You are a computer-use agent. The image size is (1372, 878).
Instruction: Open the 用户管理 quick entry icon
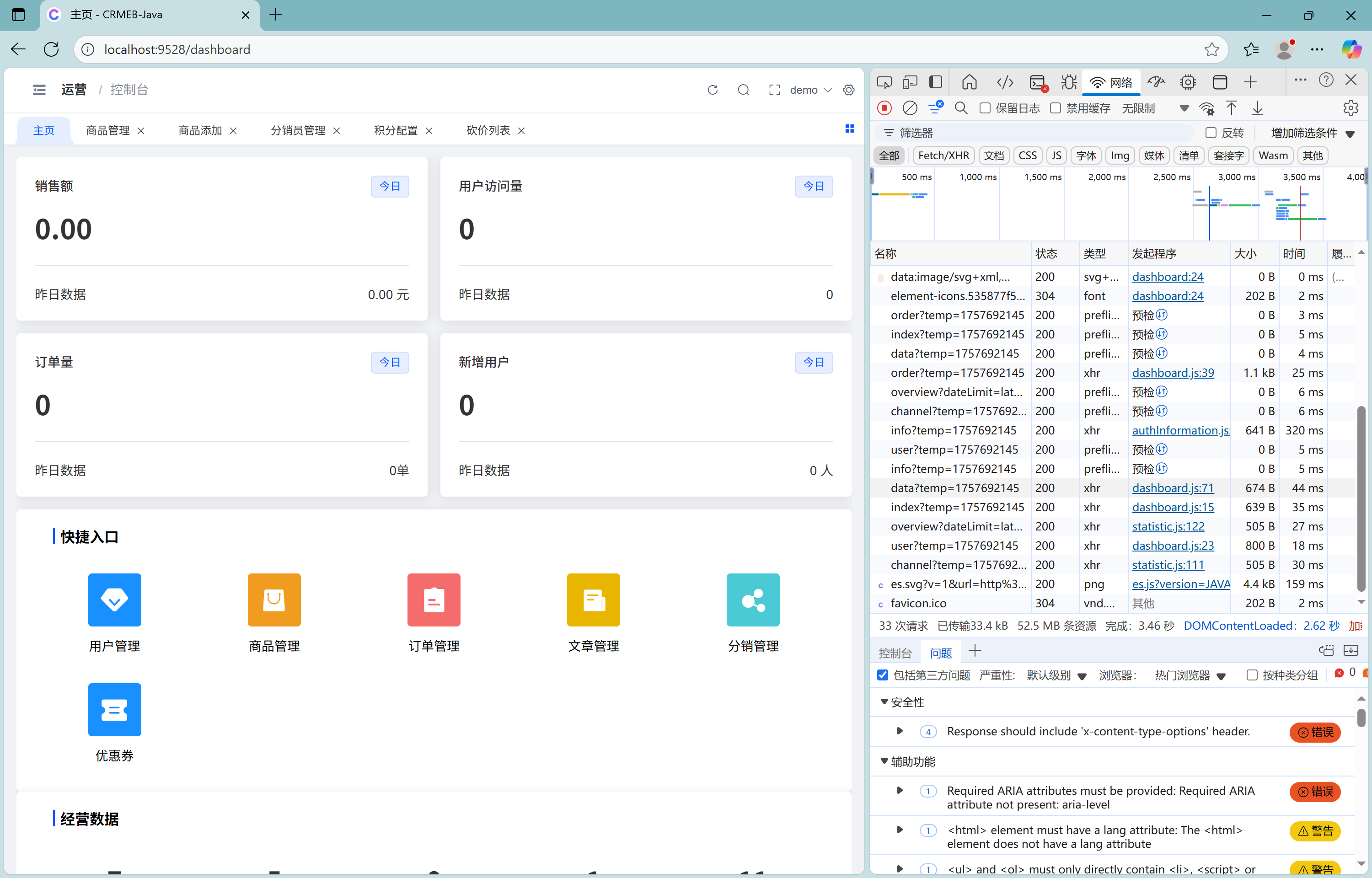(115, 600)
